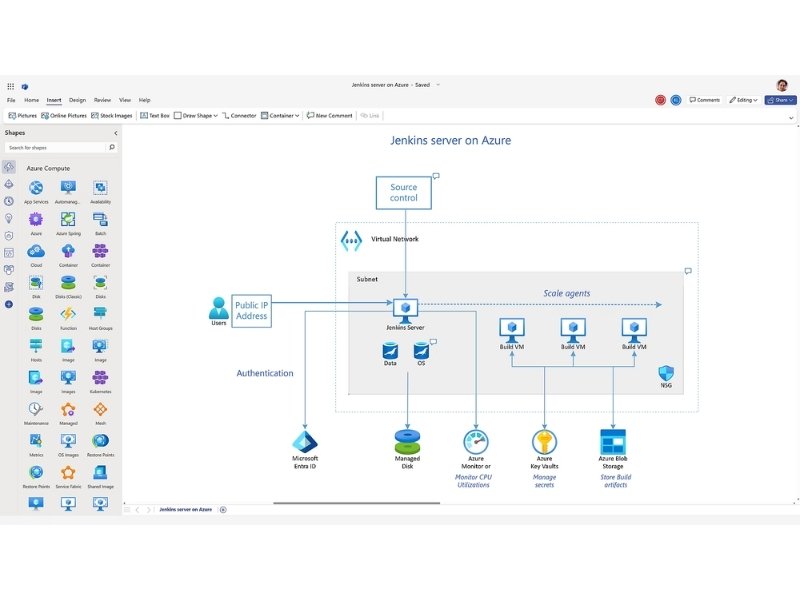Expand the ribbon options chevron
This screenshot has width=800, height=600.
click(x=791, y=117)
